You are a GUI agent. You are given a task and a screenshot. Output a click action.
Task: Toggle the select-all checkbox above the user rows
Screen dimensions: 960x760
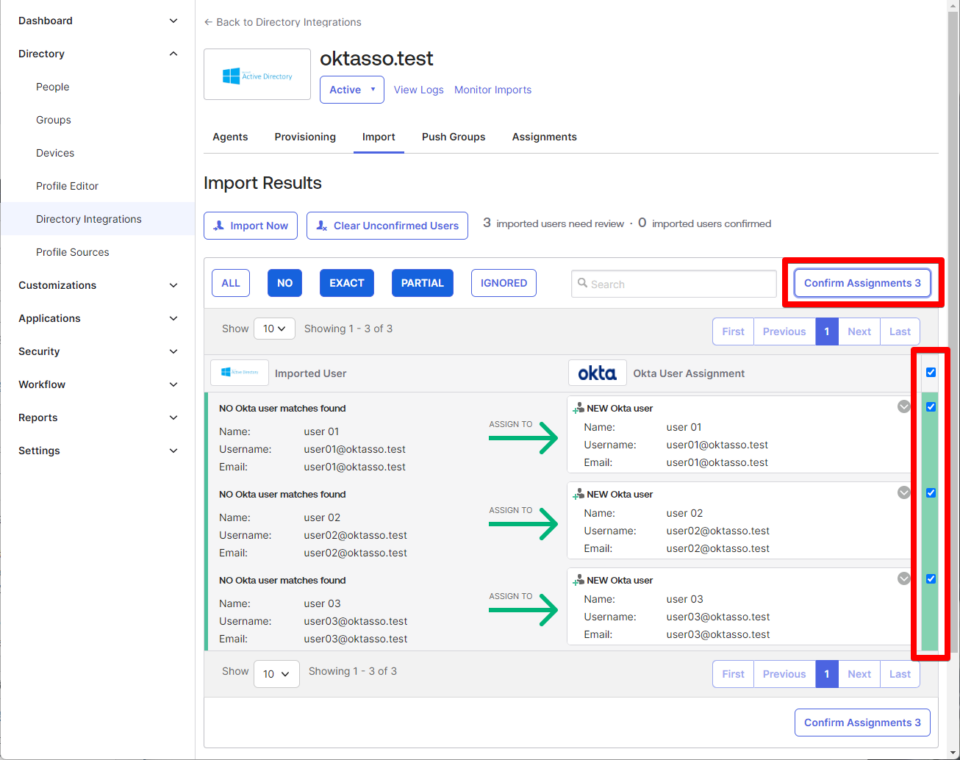point(931,371)
